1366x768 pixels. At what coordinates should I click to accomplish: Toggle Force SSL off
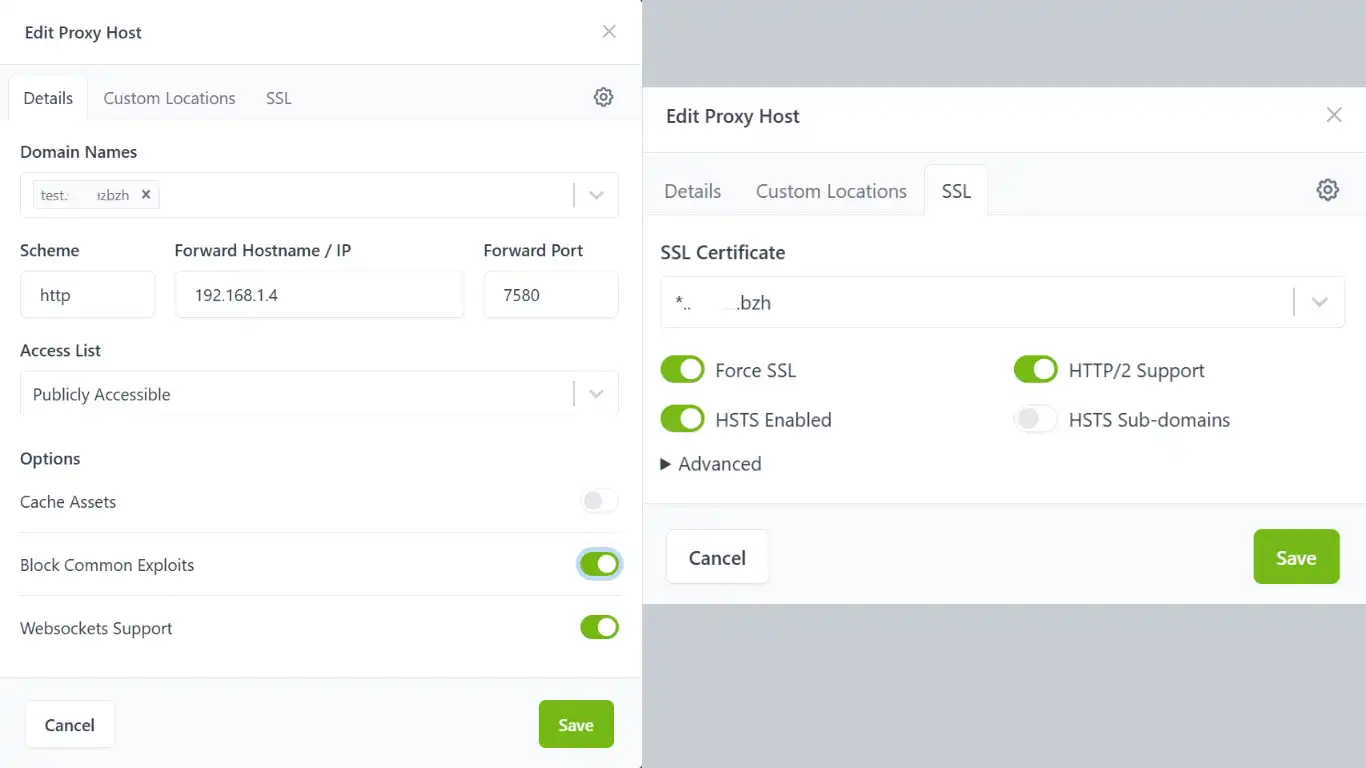pyautogui.click(x=682, y=370)
